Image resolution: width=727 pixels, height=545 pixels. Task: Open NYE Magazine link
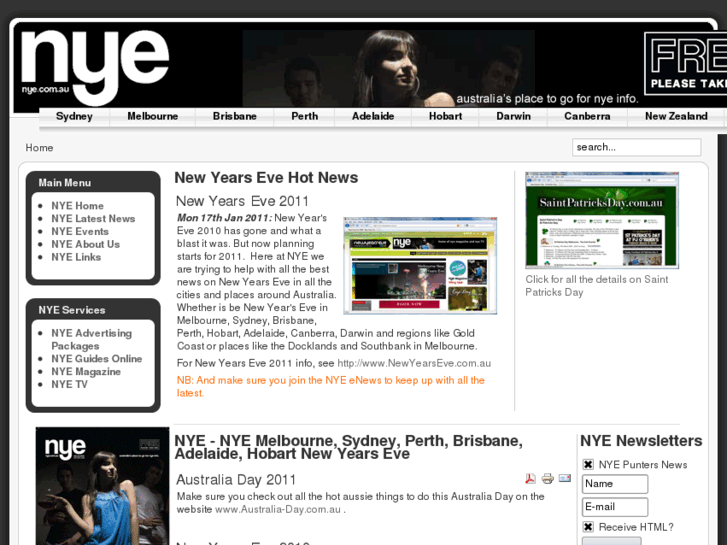[x=86, y=372]
